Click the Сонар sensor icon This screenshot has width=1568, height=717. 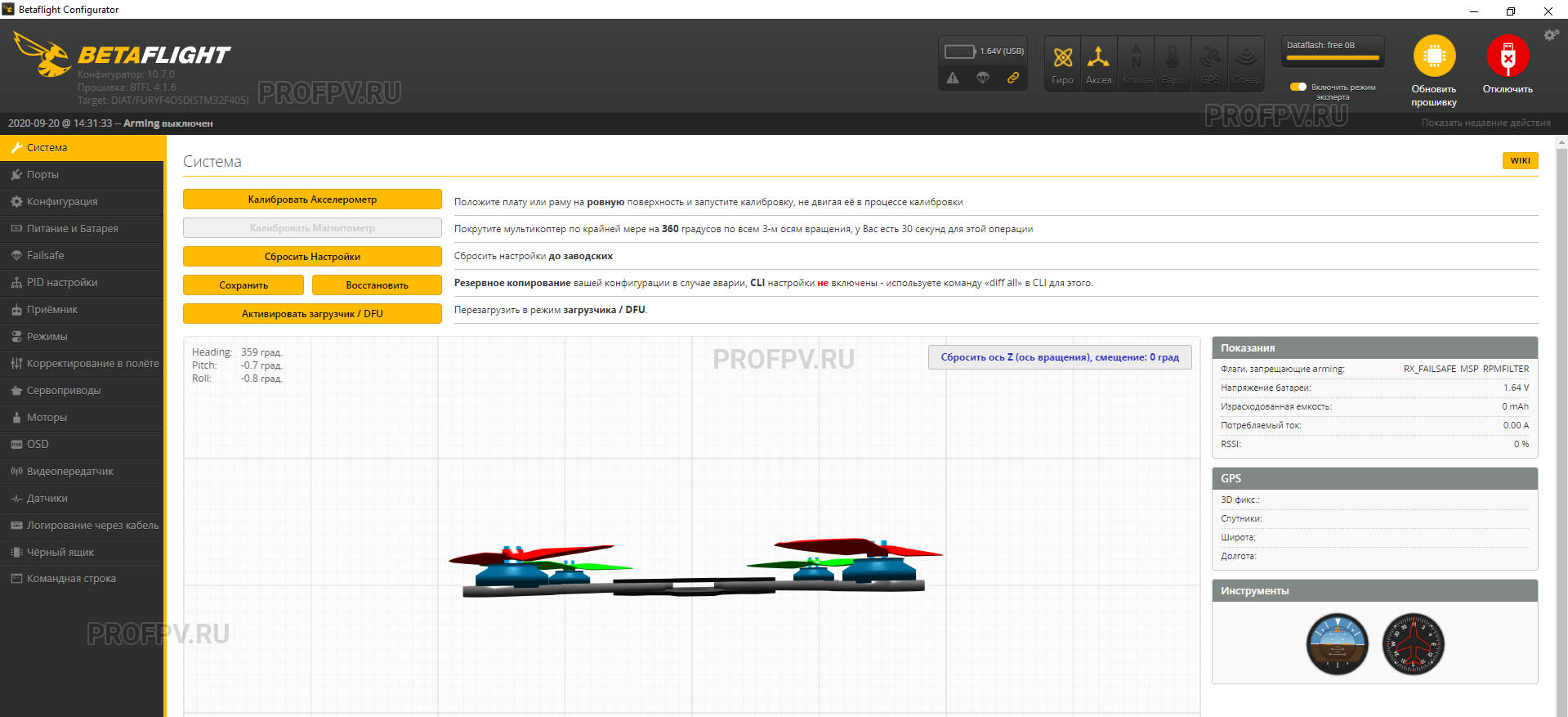tap(1246, 64)
